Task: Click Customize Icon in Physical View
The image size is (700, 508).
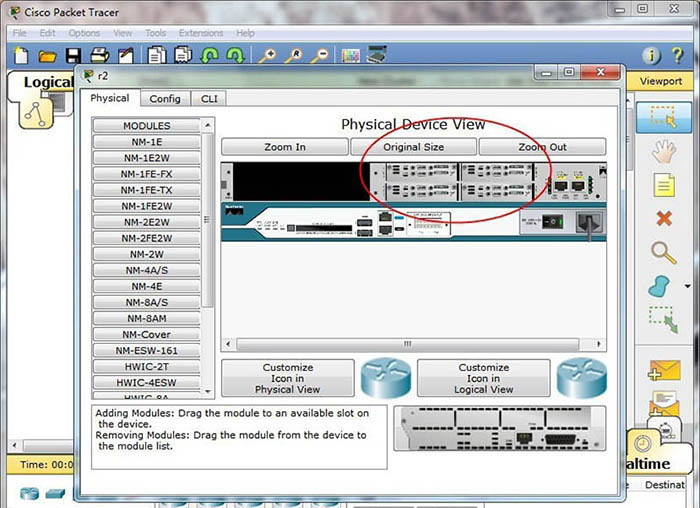Action: coord(288,378)
